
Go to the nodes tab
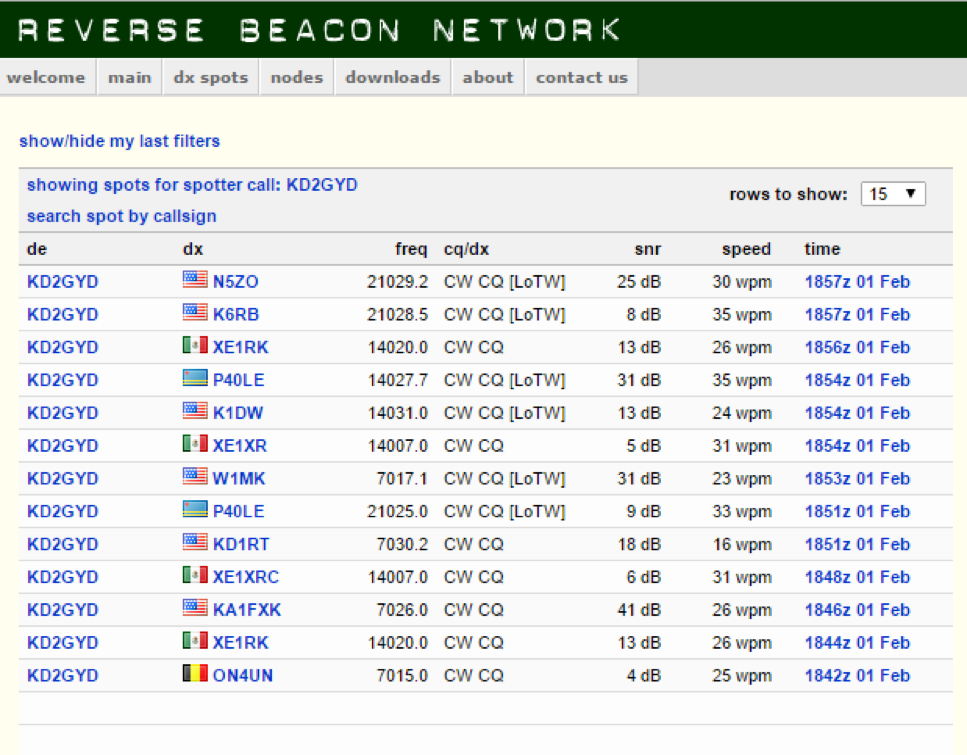(x=297, y=77)
